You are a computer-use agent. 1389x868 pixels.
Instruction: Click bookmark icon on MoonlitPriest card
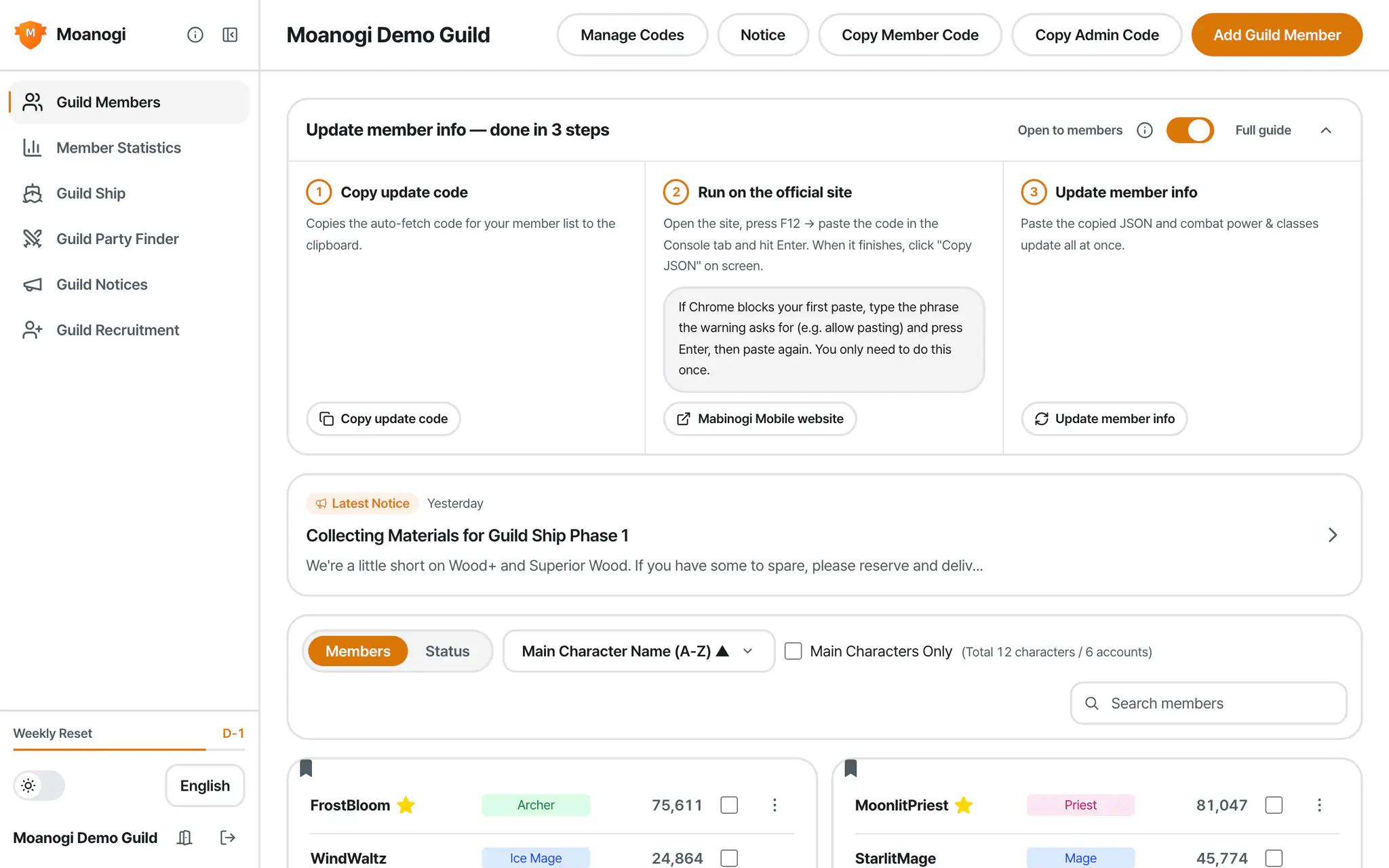[850, 768]
